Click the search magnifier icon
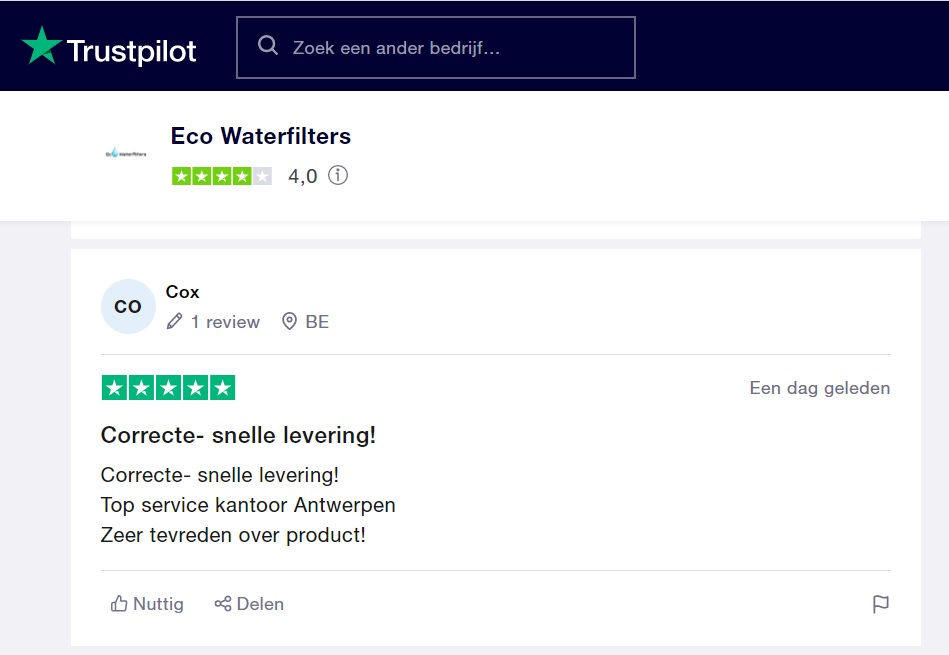 pos(267,46)
